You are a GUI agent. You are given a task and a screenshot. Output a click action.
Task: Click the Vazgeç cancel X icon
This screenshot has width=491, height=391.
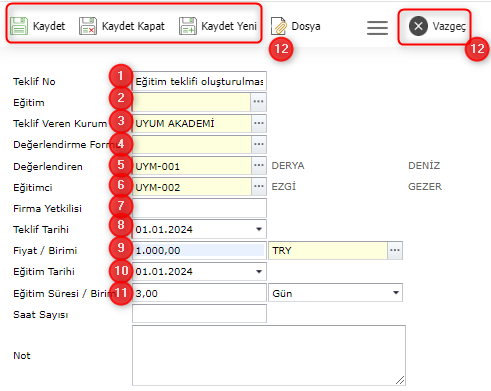coord(418,26)
